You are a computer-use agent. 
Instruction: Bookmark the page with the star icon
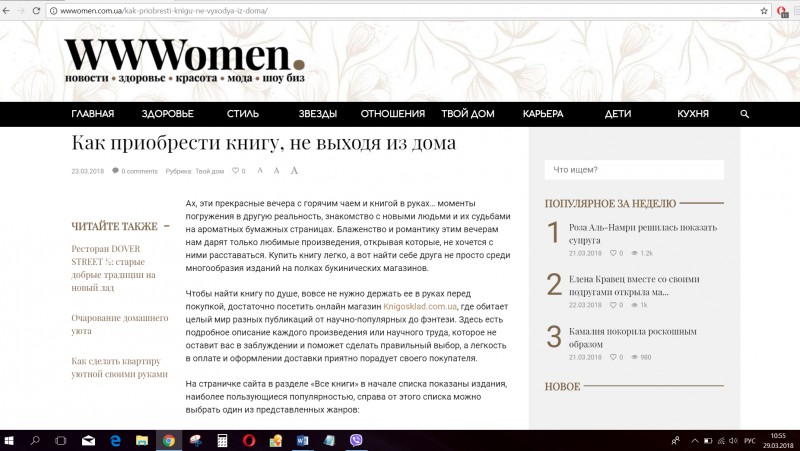pos(764,11)
